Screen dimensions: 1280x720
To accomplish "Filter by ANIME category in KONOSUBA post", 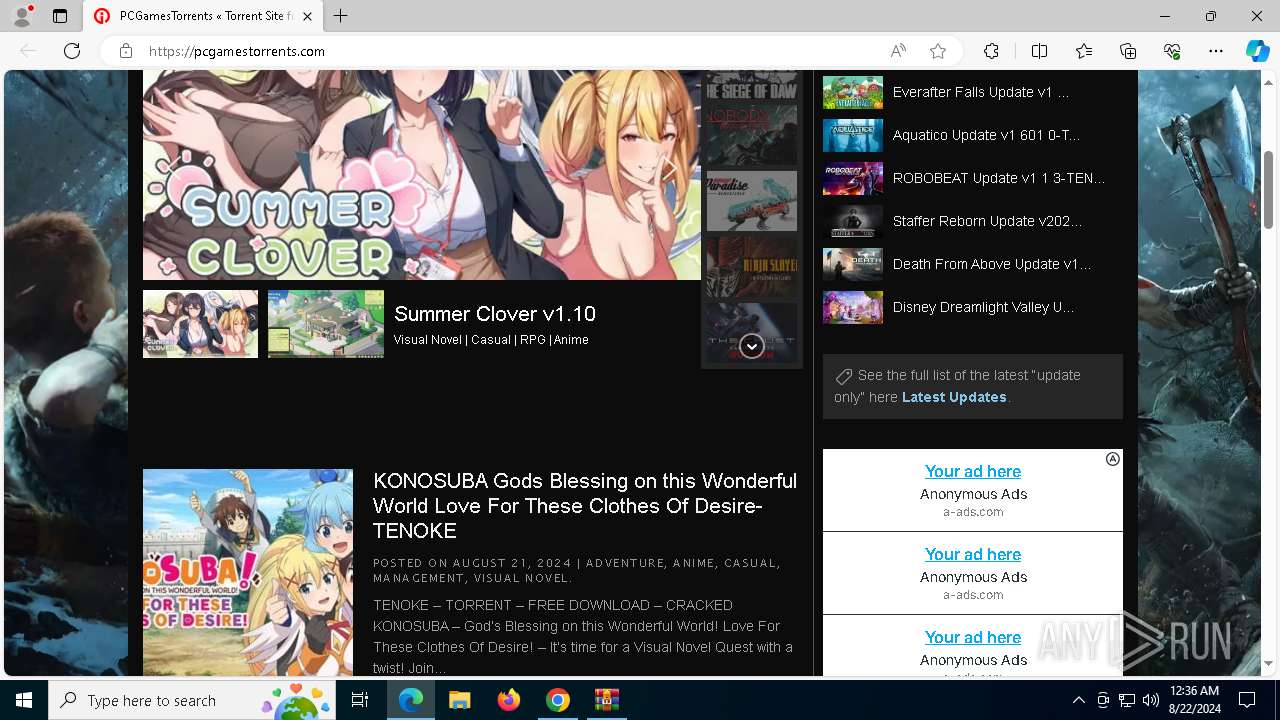I will point(694,563).
